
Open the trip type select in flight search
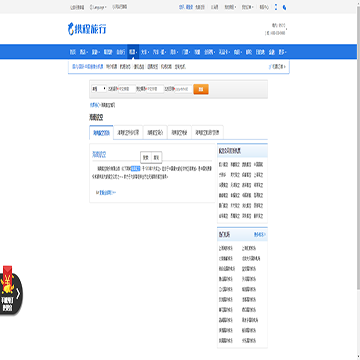click(99, 89)
